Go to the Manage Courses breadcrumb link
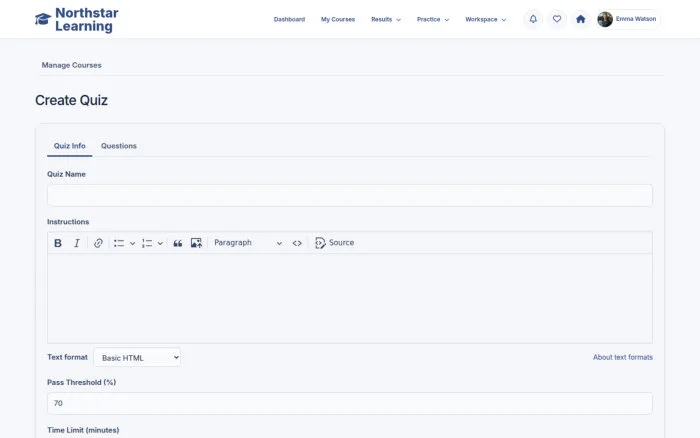This screenshot has width=700, height=438. tap(71, 65)
